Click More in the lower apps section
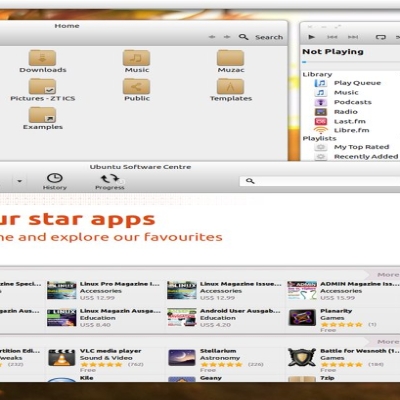This screenshot has height=400, width=400. [x=388, y=342]
